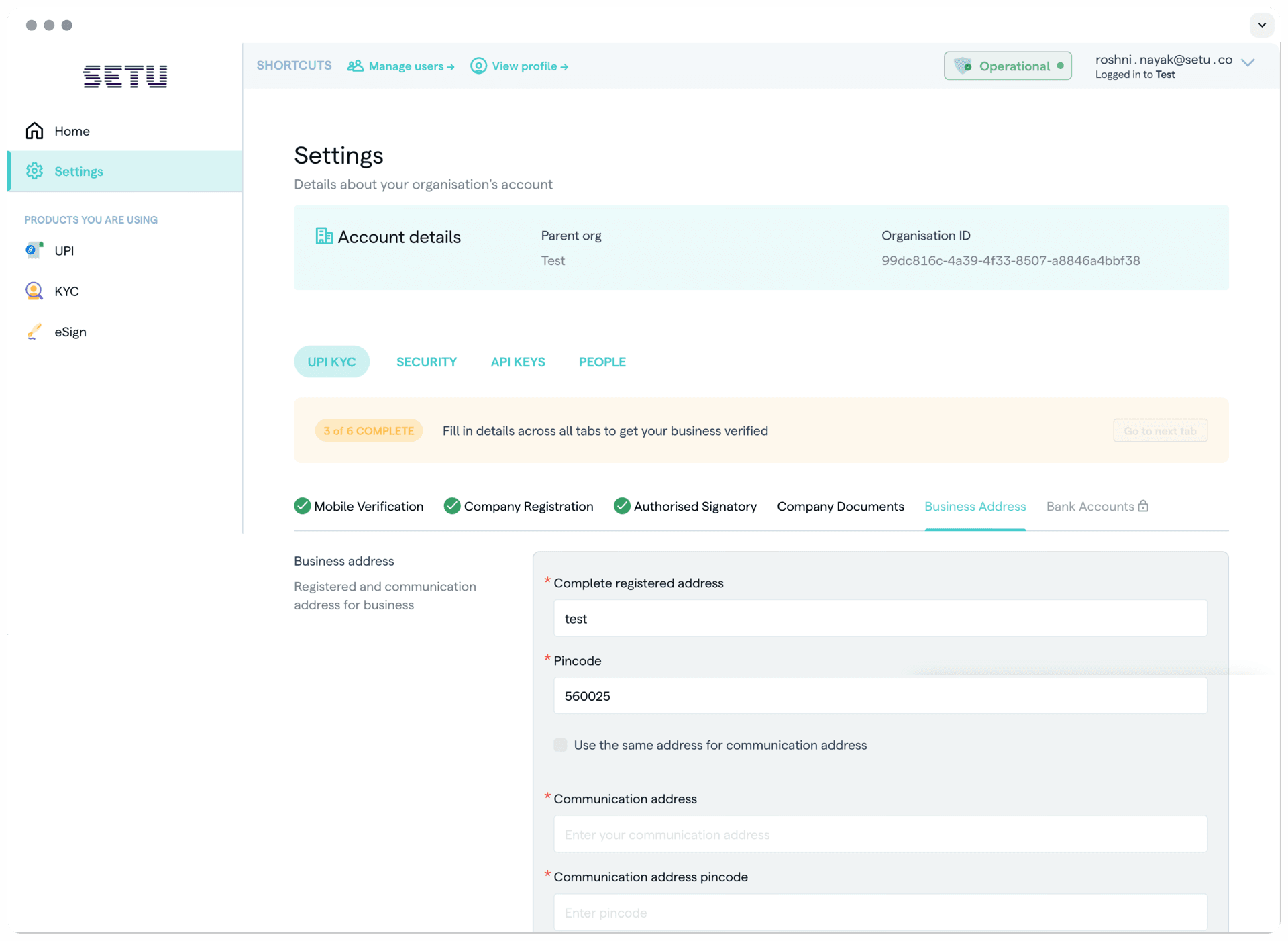Open the eSign product icon

[x=34, y=332]
